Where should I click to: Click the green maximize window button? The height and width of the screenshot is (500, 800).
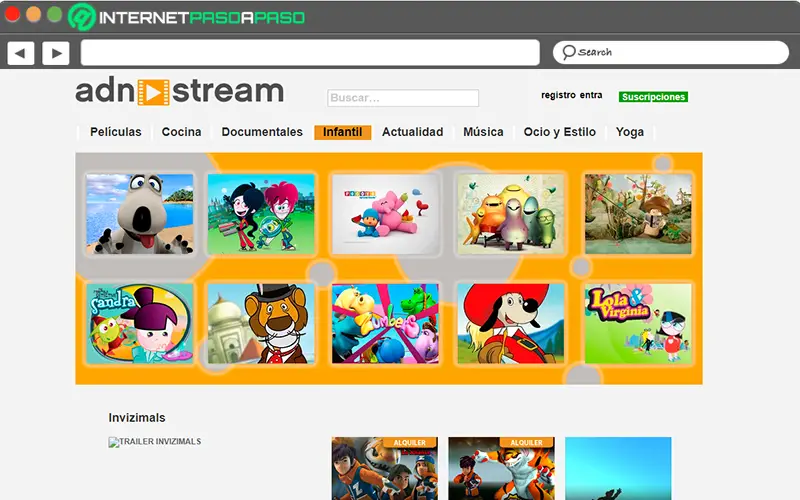tap(55, 14)
